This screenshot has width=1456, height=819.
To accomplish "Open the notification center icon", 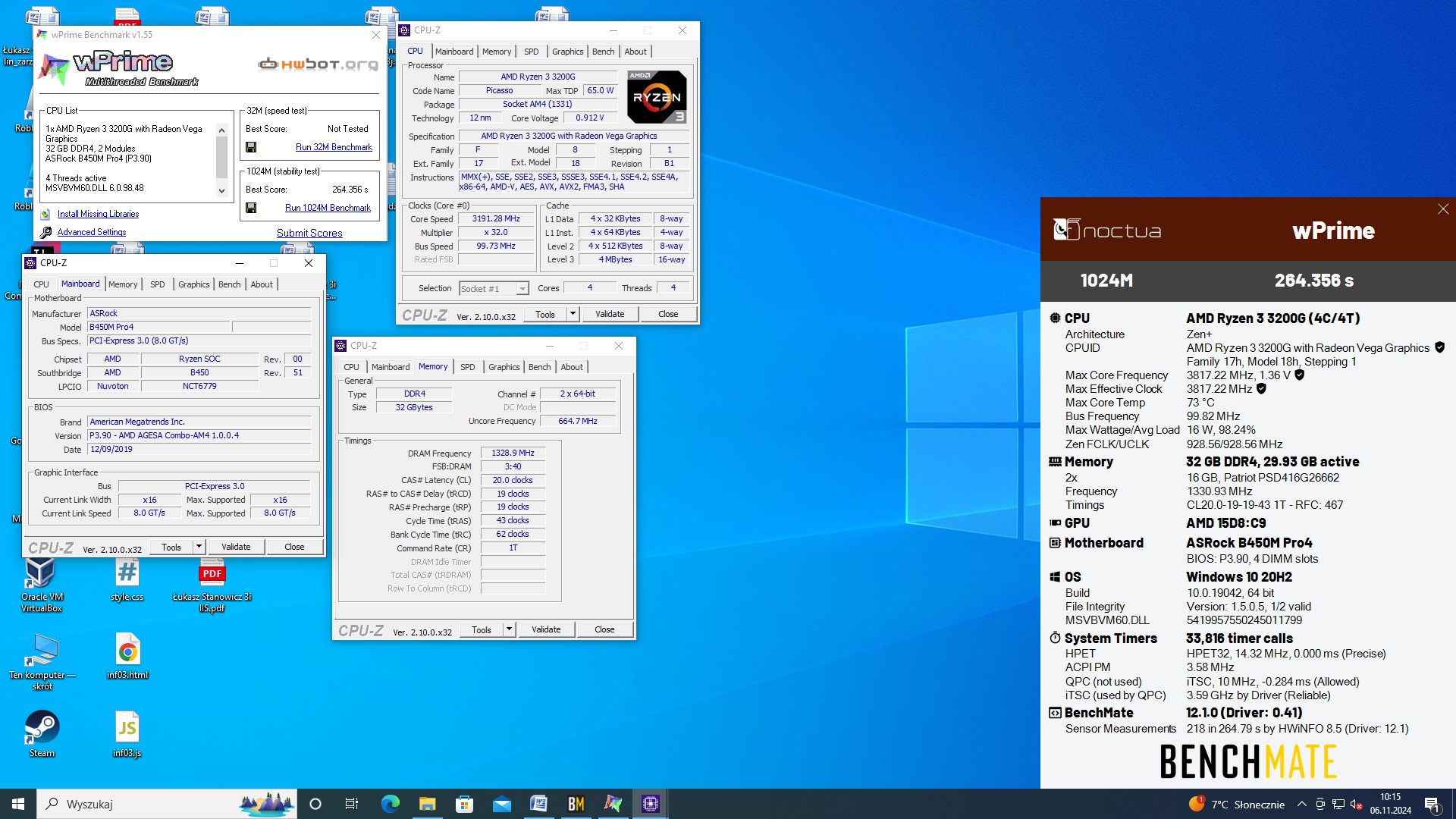I will (1432, 804).
